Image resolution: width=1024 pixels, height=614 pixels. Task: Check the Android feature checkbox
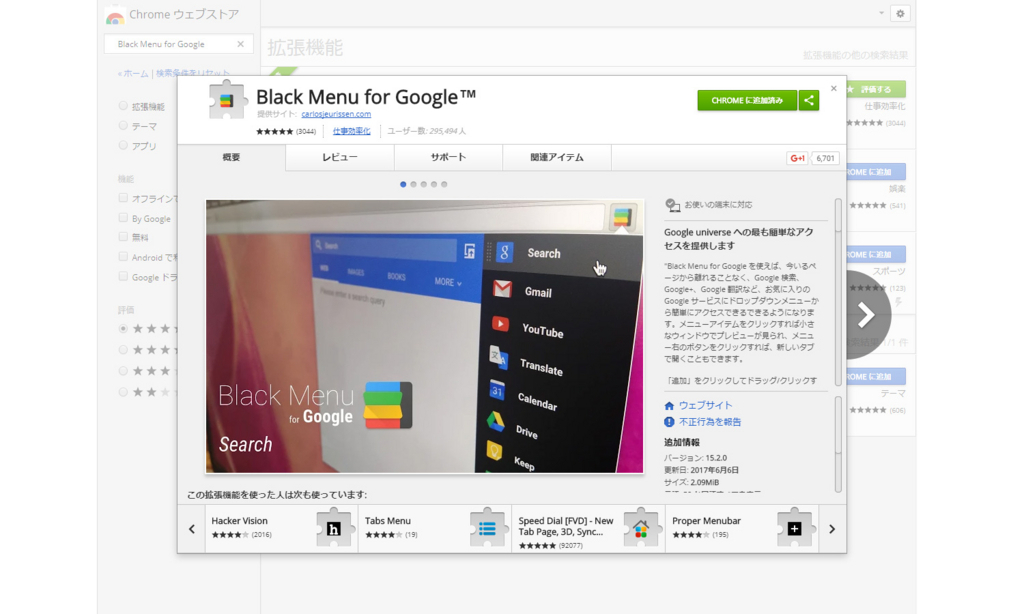pyautogui.click(x=123, y=257)
